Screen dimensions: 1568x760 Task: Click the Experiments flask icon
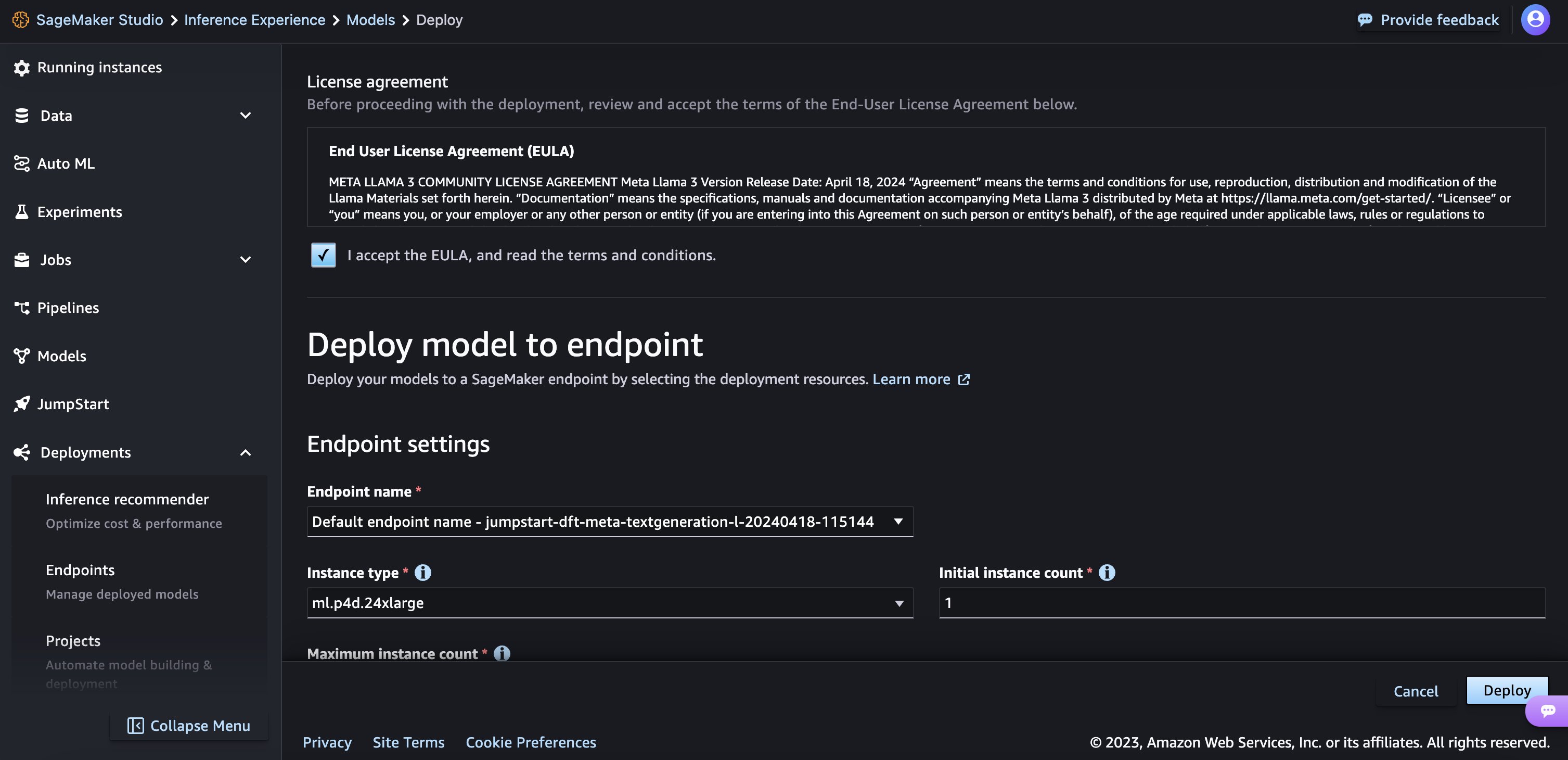[22, 212]
